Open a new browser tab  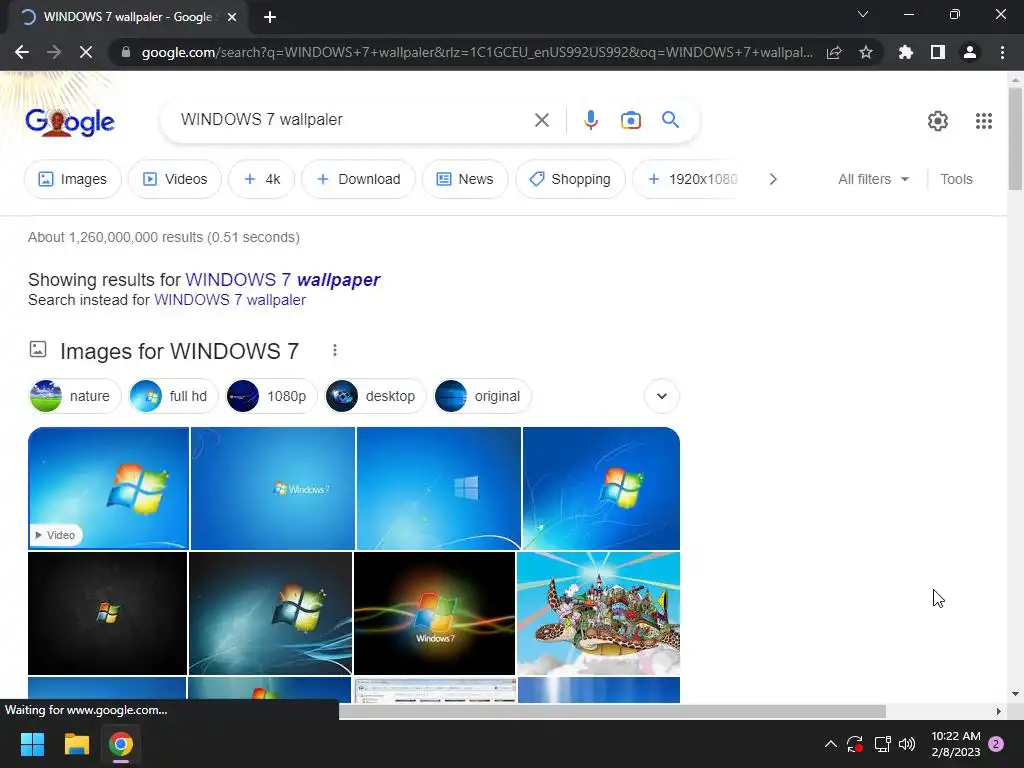270,17
